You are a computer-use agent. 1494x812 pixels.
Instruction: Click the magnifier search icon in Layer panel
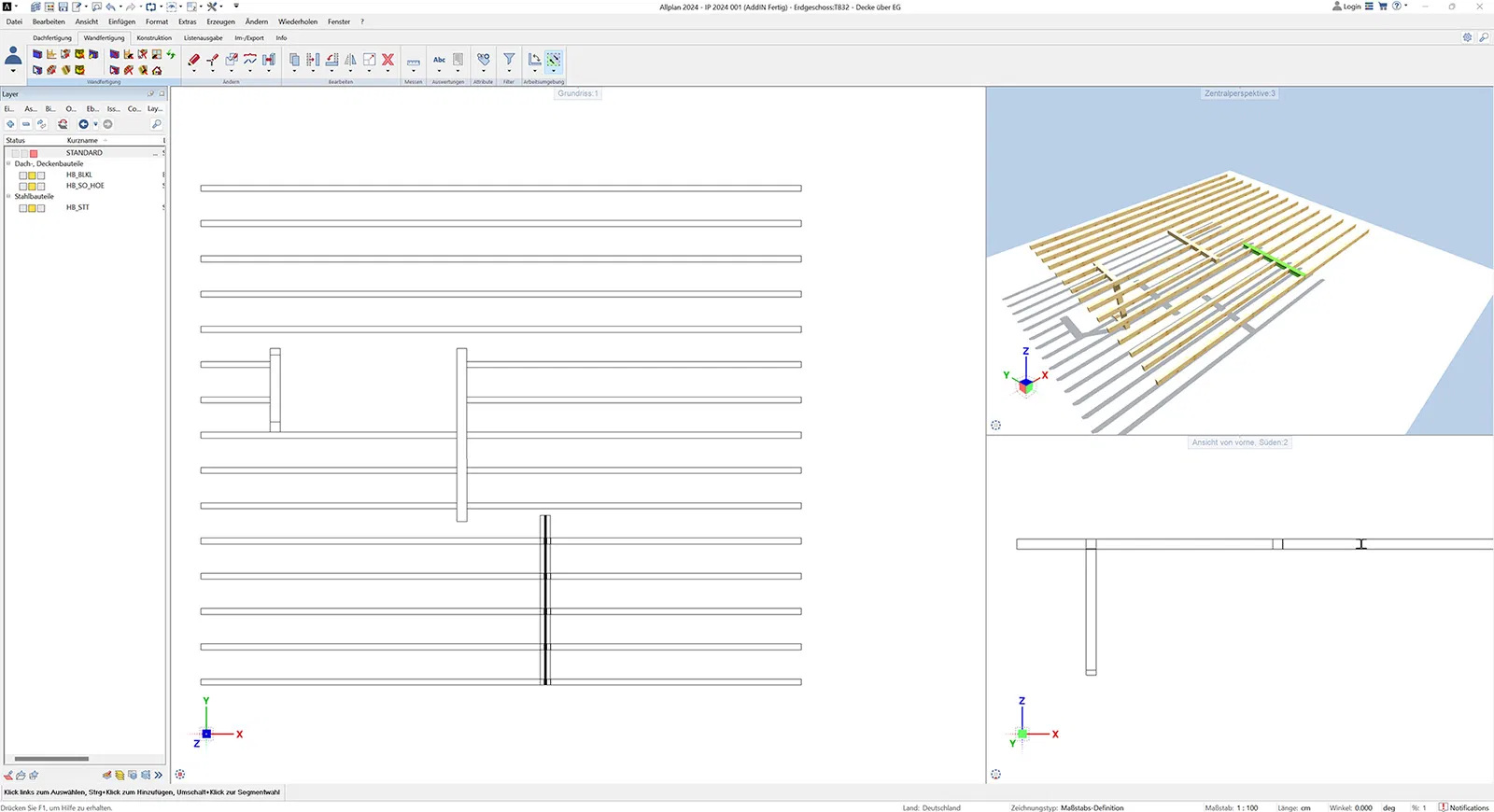156,124
